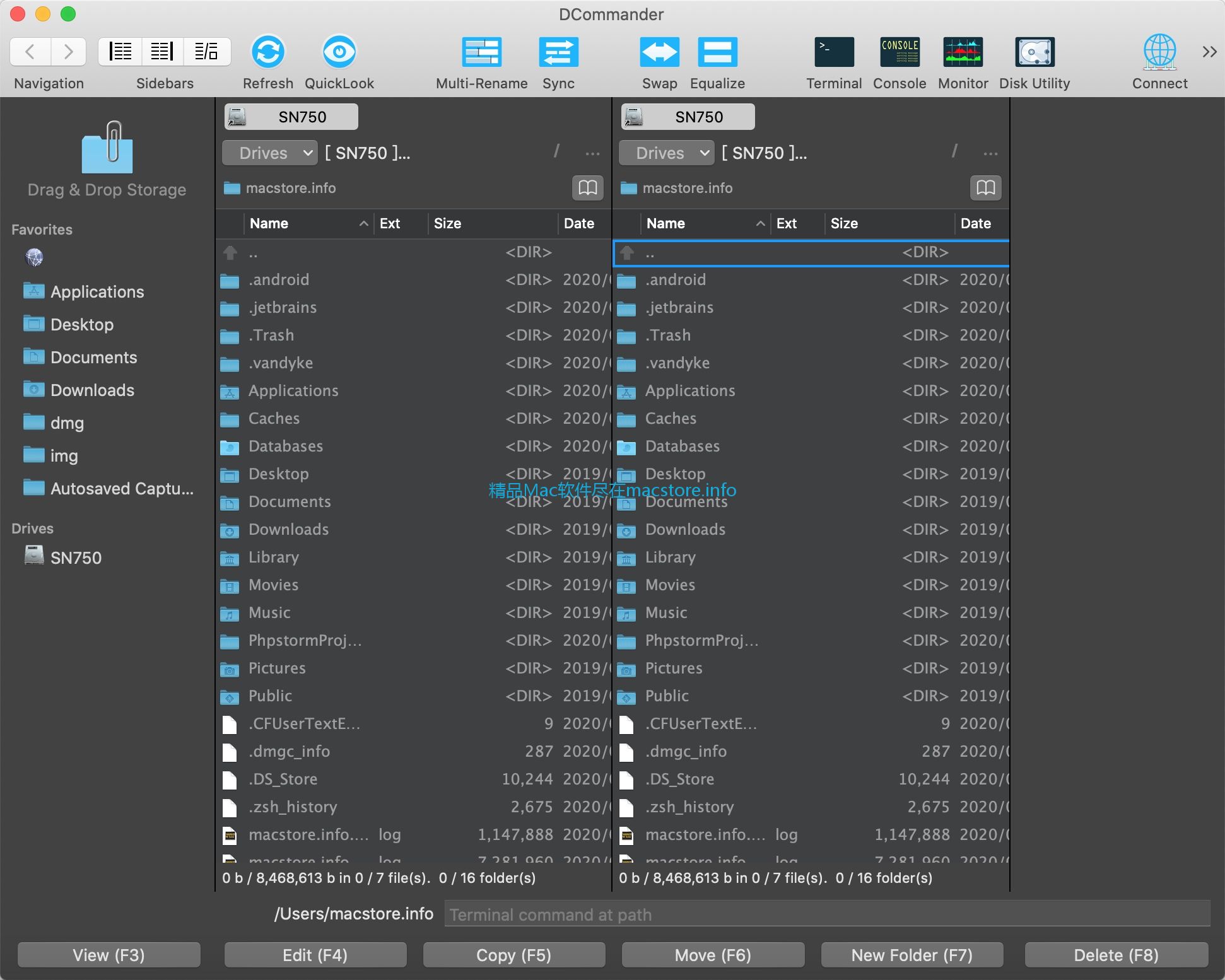
Task: Select the right panel SN750 tab
Action: [x=688, y=117]
